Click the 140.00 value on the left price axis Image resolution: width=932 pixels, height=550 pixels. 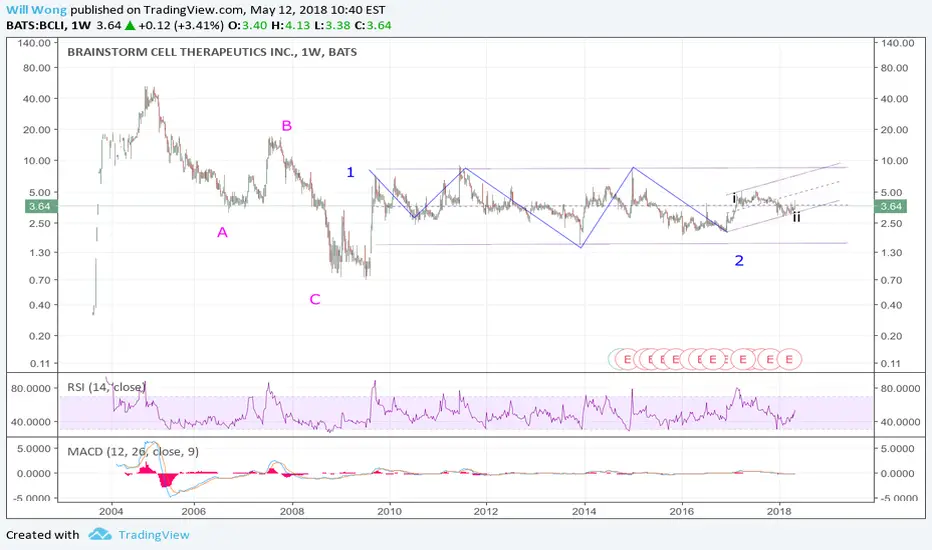[x=34, y=43]
